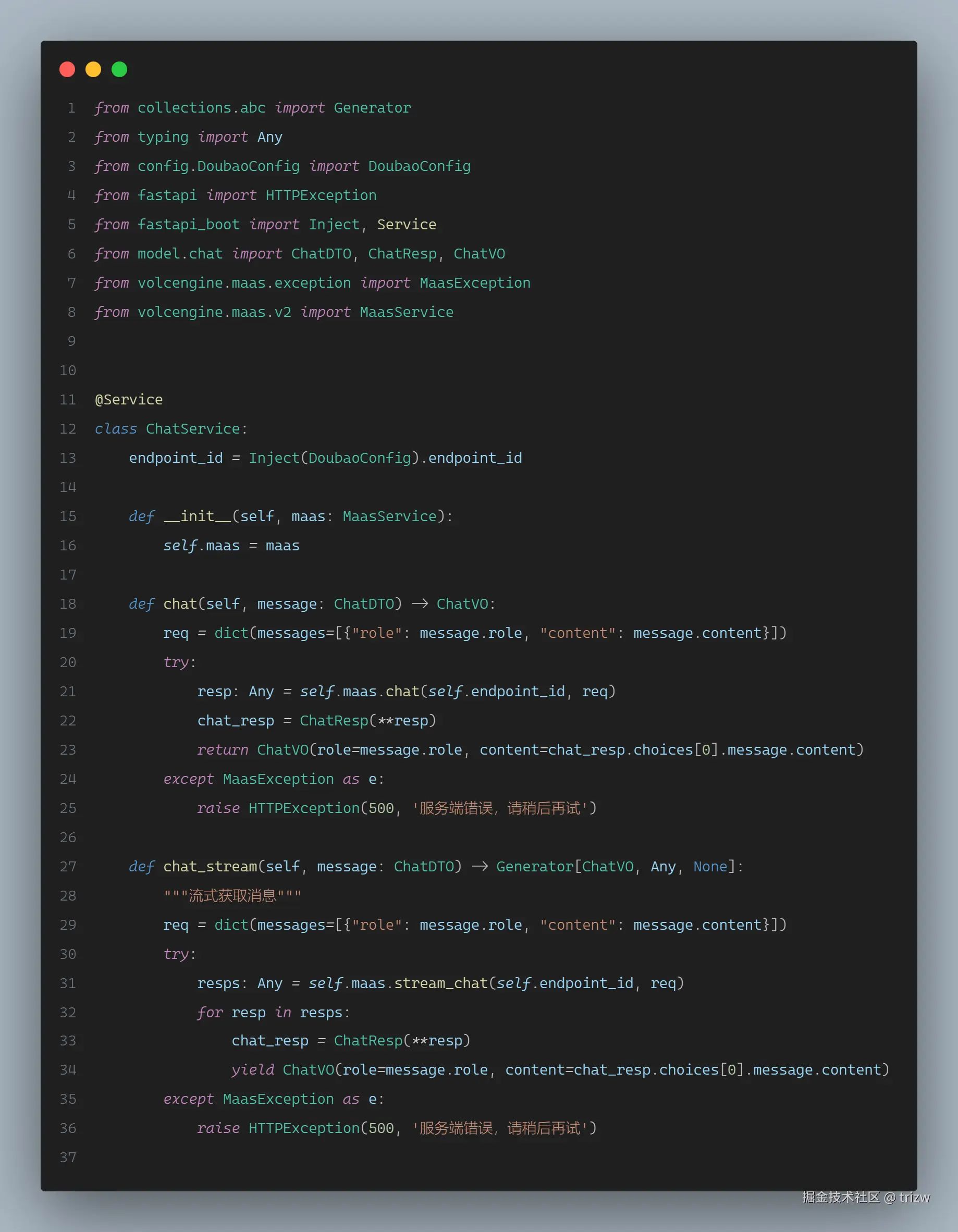Click 'chat_stream' method name on line 27

click(x=210, y=867)
